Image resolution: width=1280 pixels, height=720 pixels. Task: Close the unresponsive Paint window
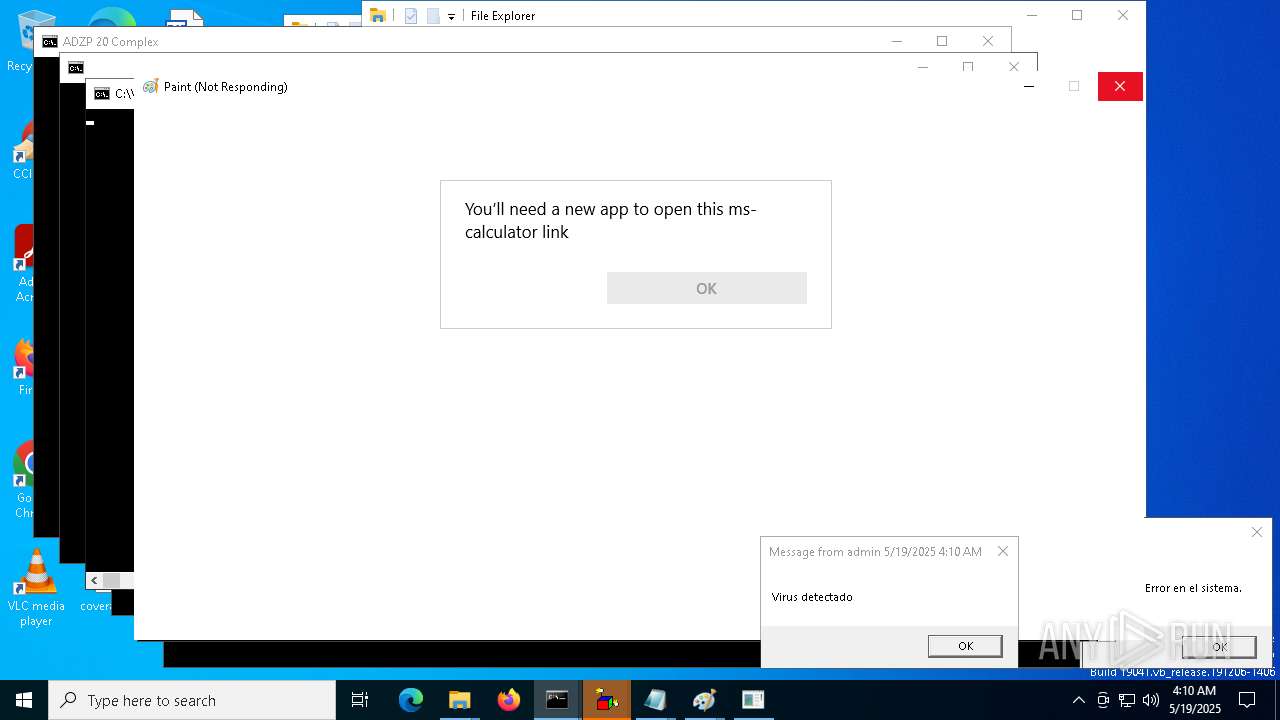1120,86
